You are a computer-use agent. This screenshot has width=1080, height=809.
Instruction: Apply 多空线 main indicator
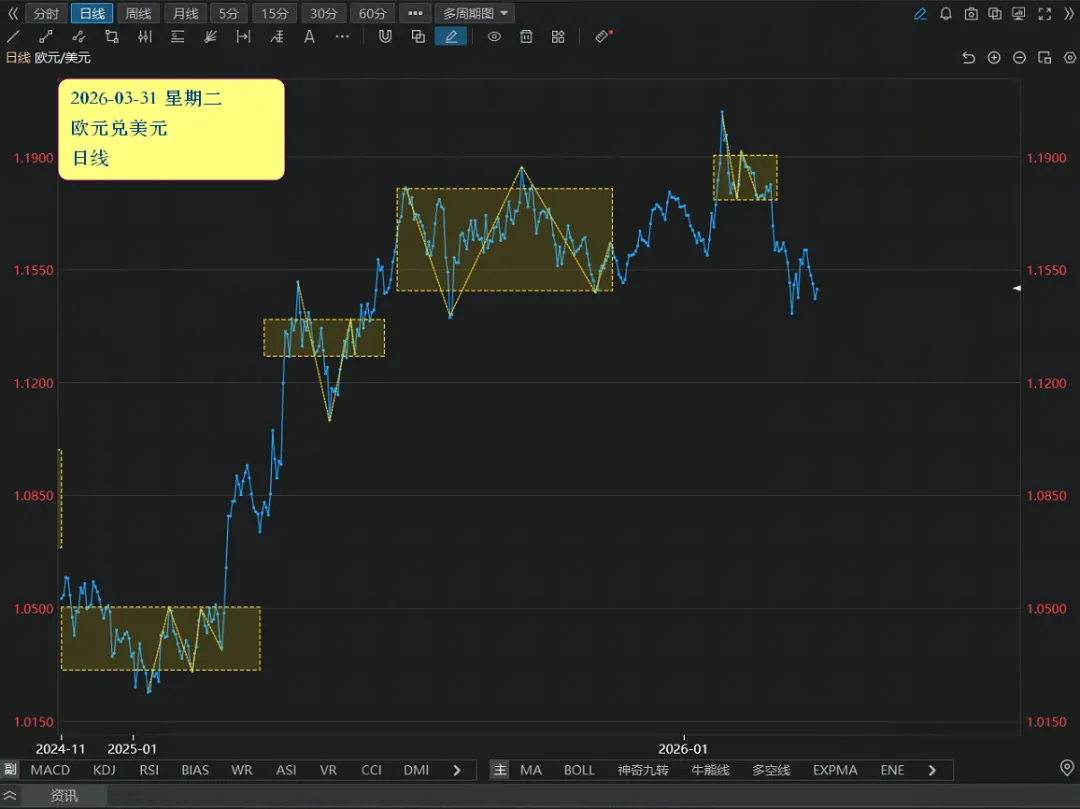pyautogui.click(x=771, y=770)
